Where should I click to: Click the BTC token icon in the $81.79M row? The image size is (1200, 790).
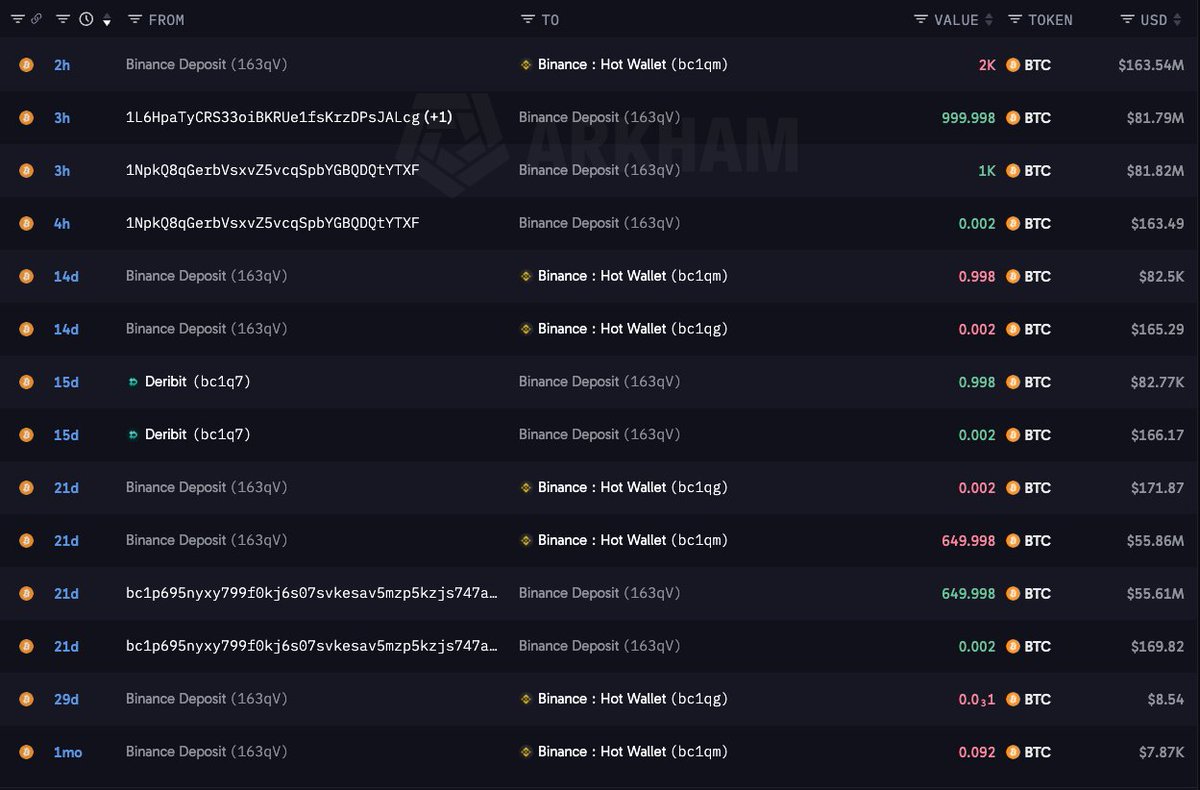pos(1013,117)
